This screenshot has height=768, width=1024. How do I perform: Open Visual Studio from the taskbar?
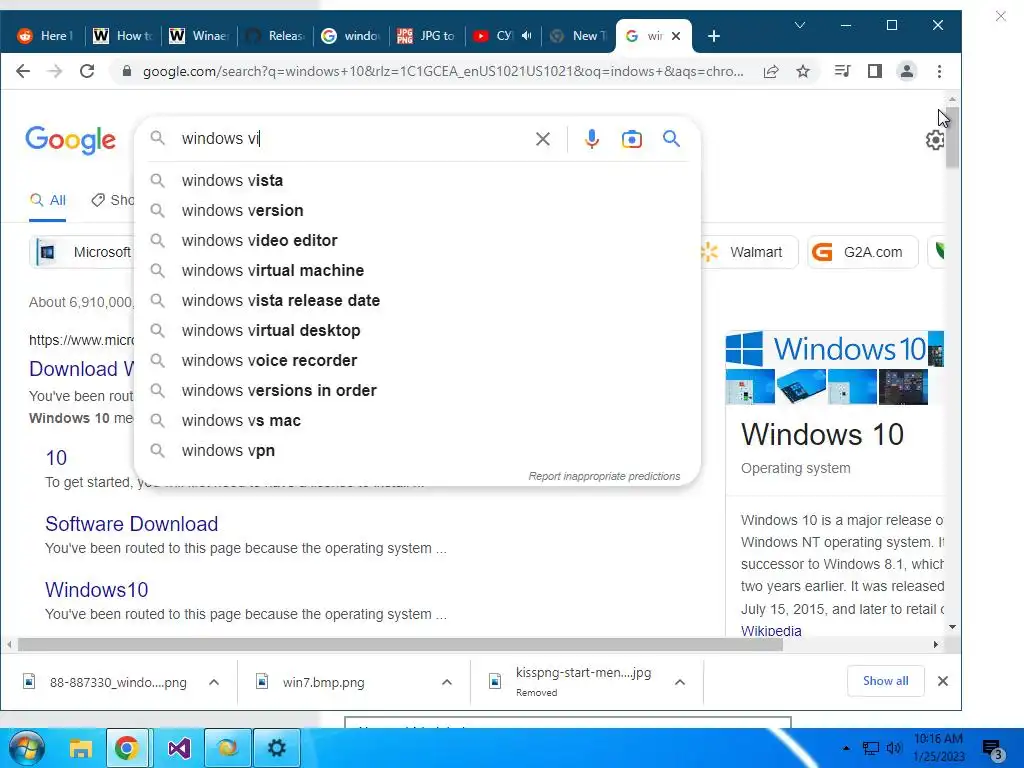point(178,748)
